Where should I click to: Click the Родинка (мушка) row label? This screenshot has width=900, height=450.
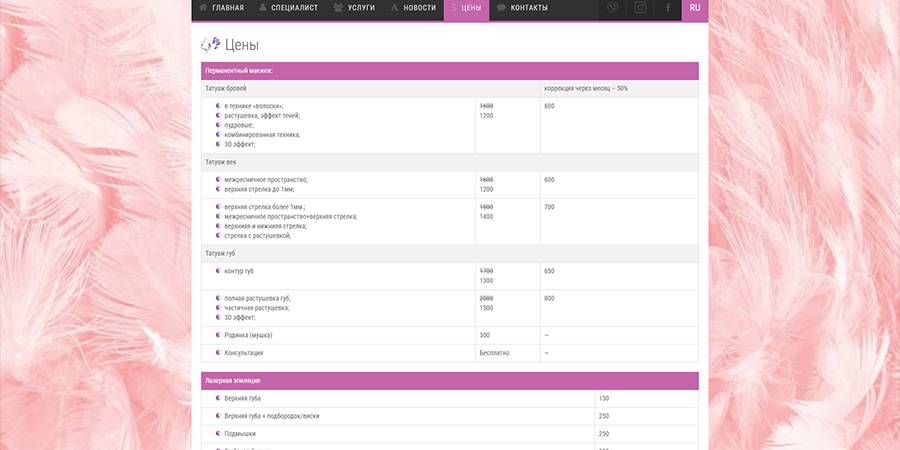pyautogui.click(x=248, y=335)
